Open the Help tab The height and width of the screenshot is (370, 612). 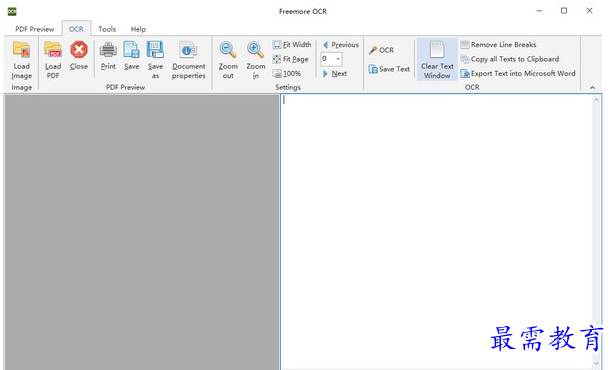pyautogui.click(x=138, y=29)
